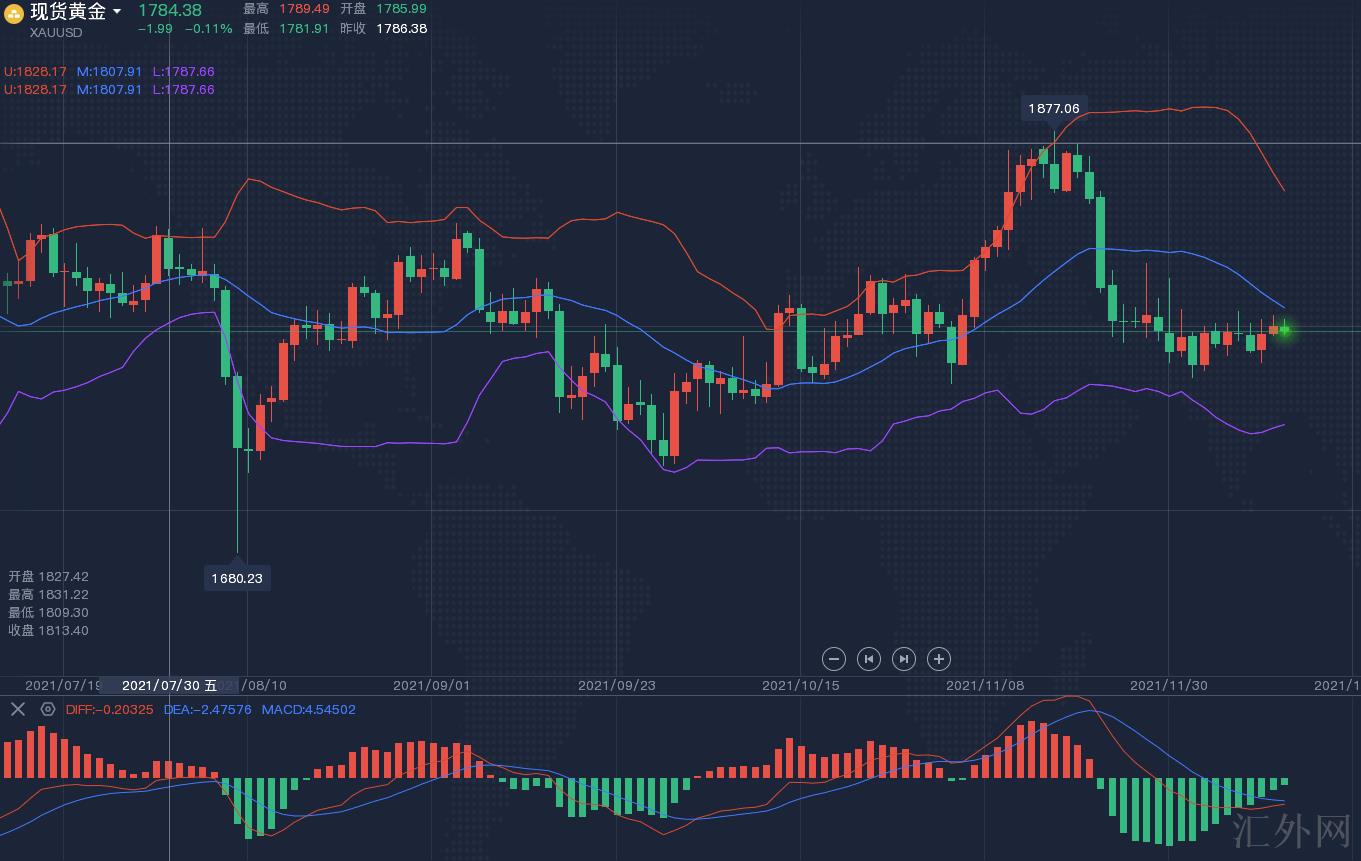Expand the 现货黄金 symbol dropdown arrow
1361x861 pixels.
117,12
